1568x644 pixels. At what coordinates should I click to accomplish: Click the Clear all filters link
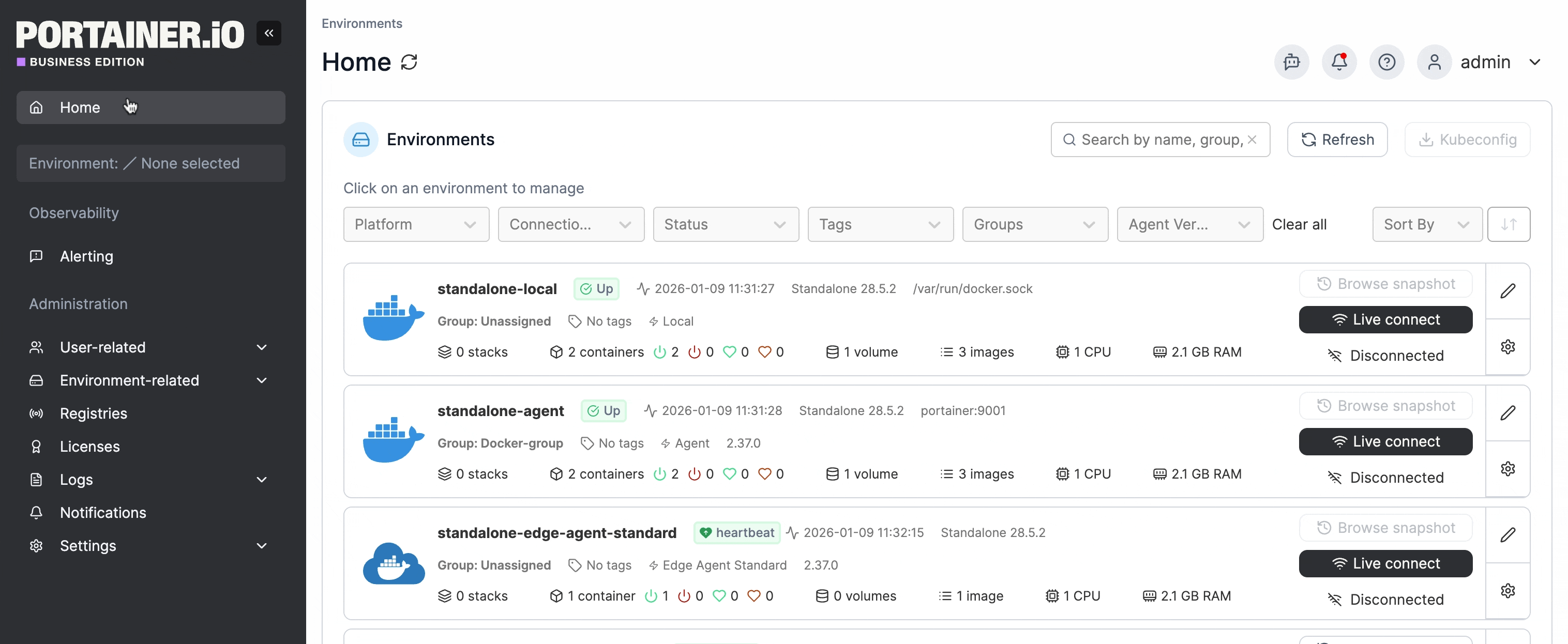tap(1299, 224)
